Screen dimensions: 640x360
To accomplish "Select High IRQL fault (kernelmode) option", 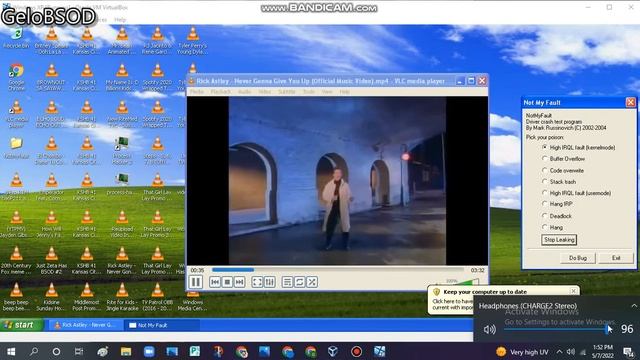I will pyautogui.click(x=578, y=147).
